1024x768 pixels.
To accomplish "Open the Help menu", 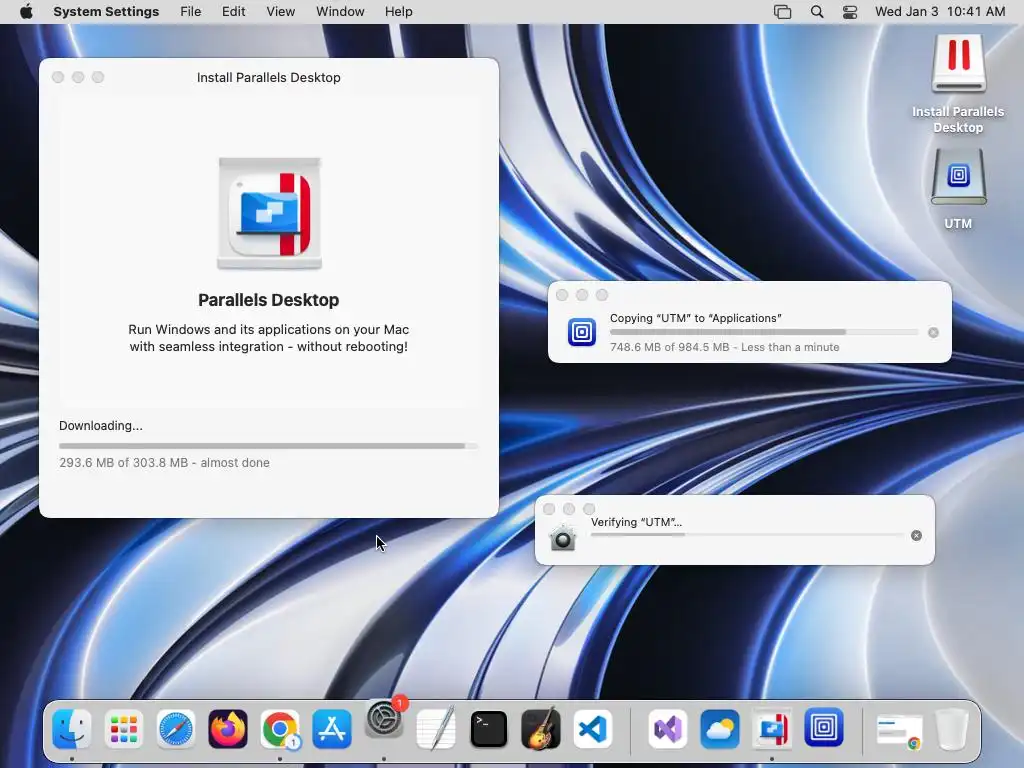I will pos(398,12).
